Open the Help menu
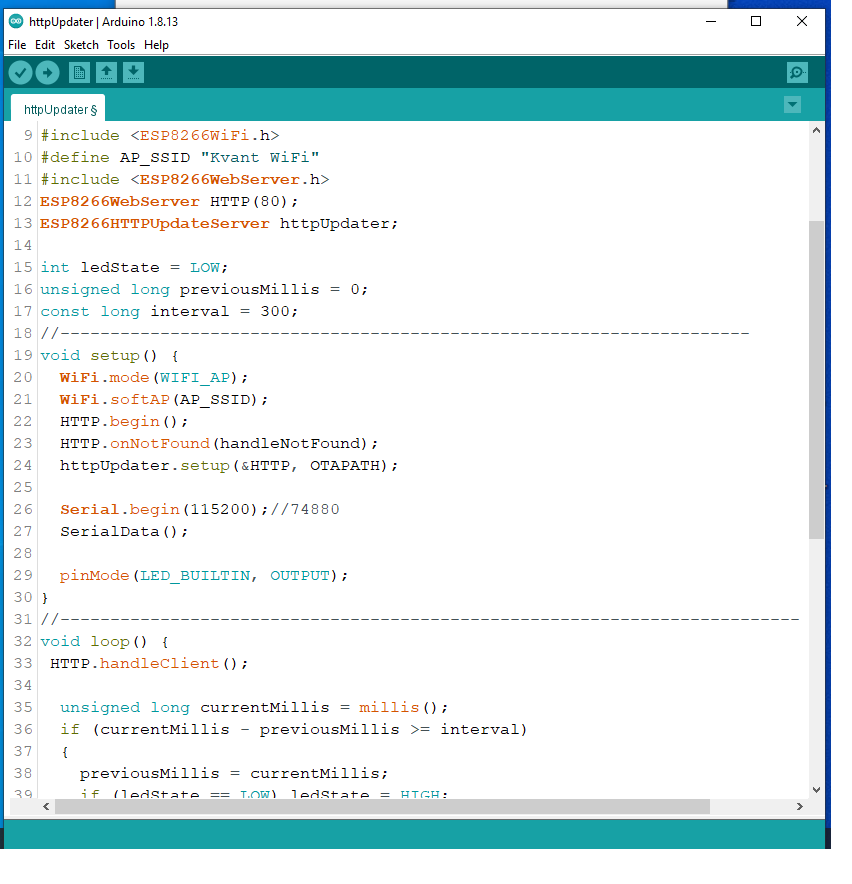The image size is (852, 884). point(156,45)
